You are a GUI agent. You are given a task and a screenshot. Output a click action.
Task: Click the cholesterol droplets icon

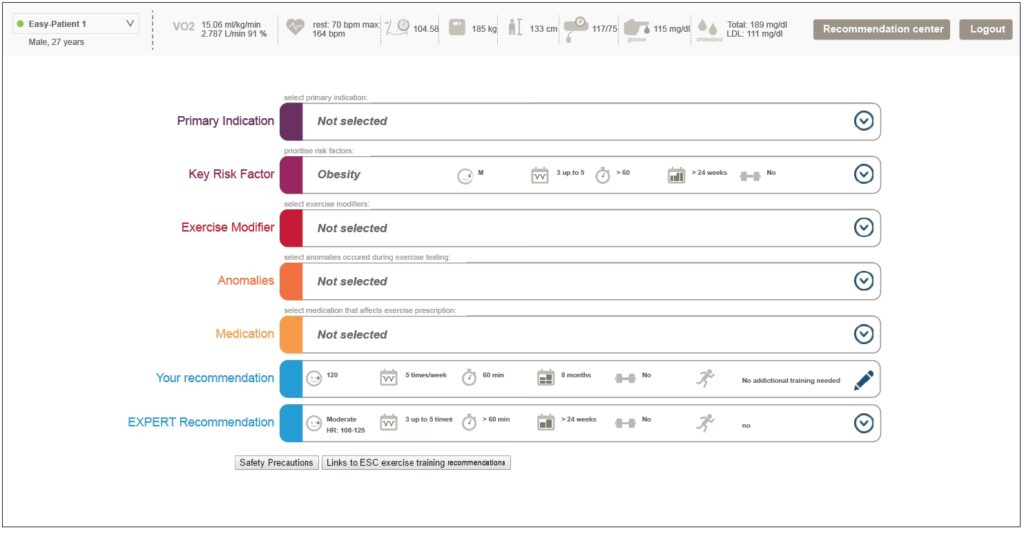[707, 28]
